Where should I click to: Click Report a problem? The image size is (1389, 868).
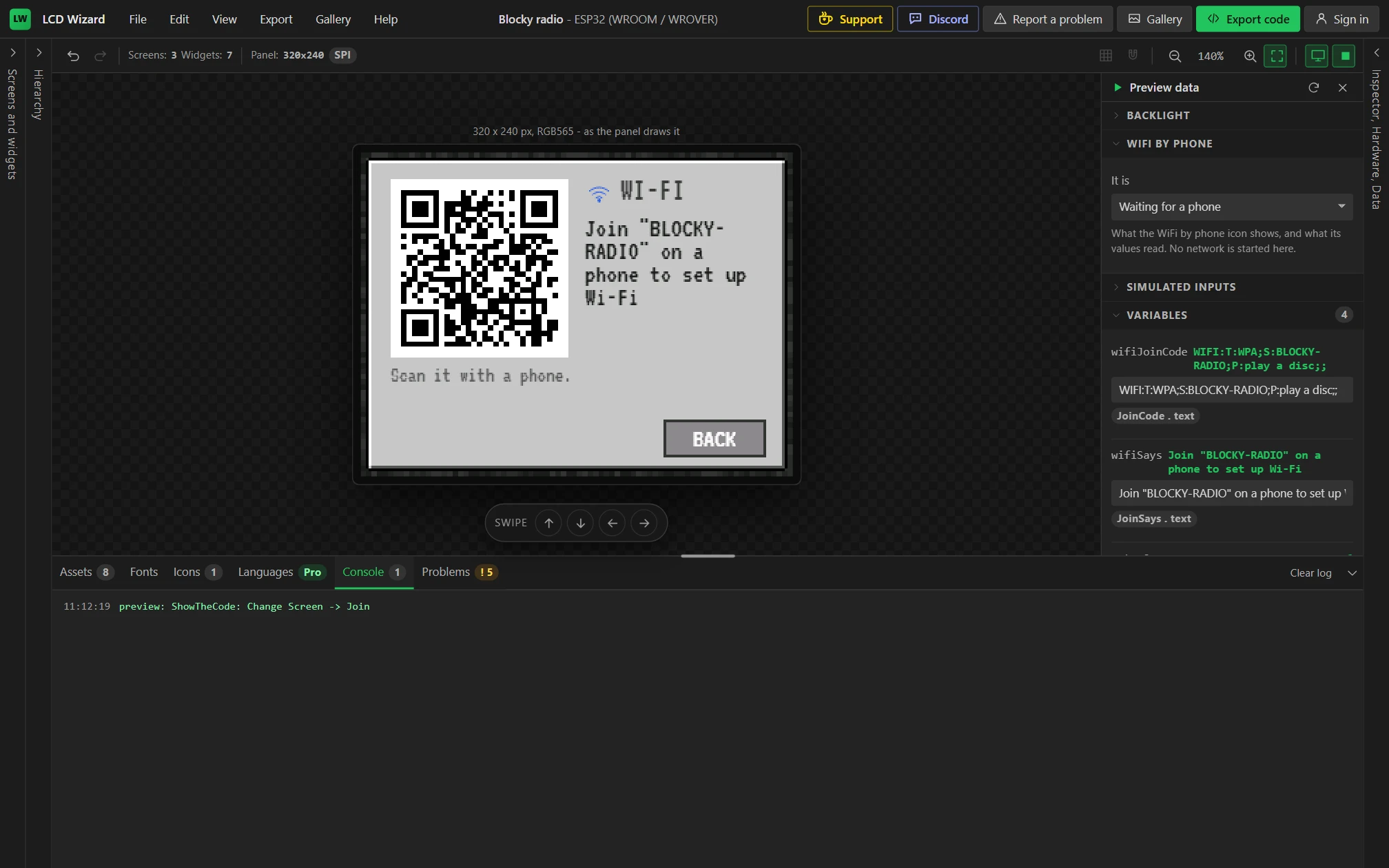1047,19
